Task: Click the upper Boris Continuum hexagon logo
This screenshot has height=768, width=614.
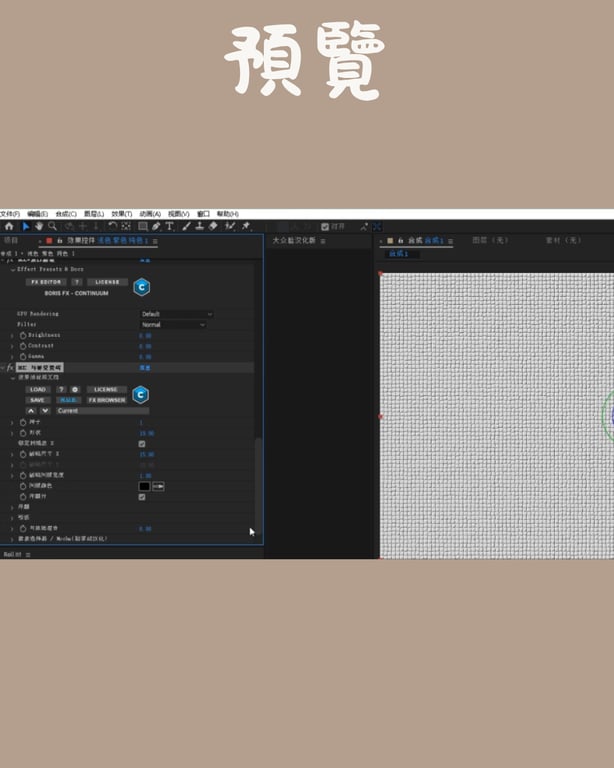Action: tap(142, 287)
